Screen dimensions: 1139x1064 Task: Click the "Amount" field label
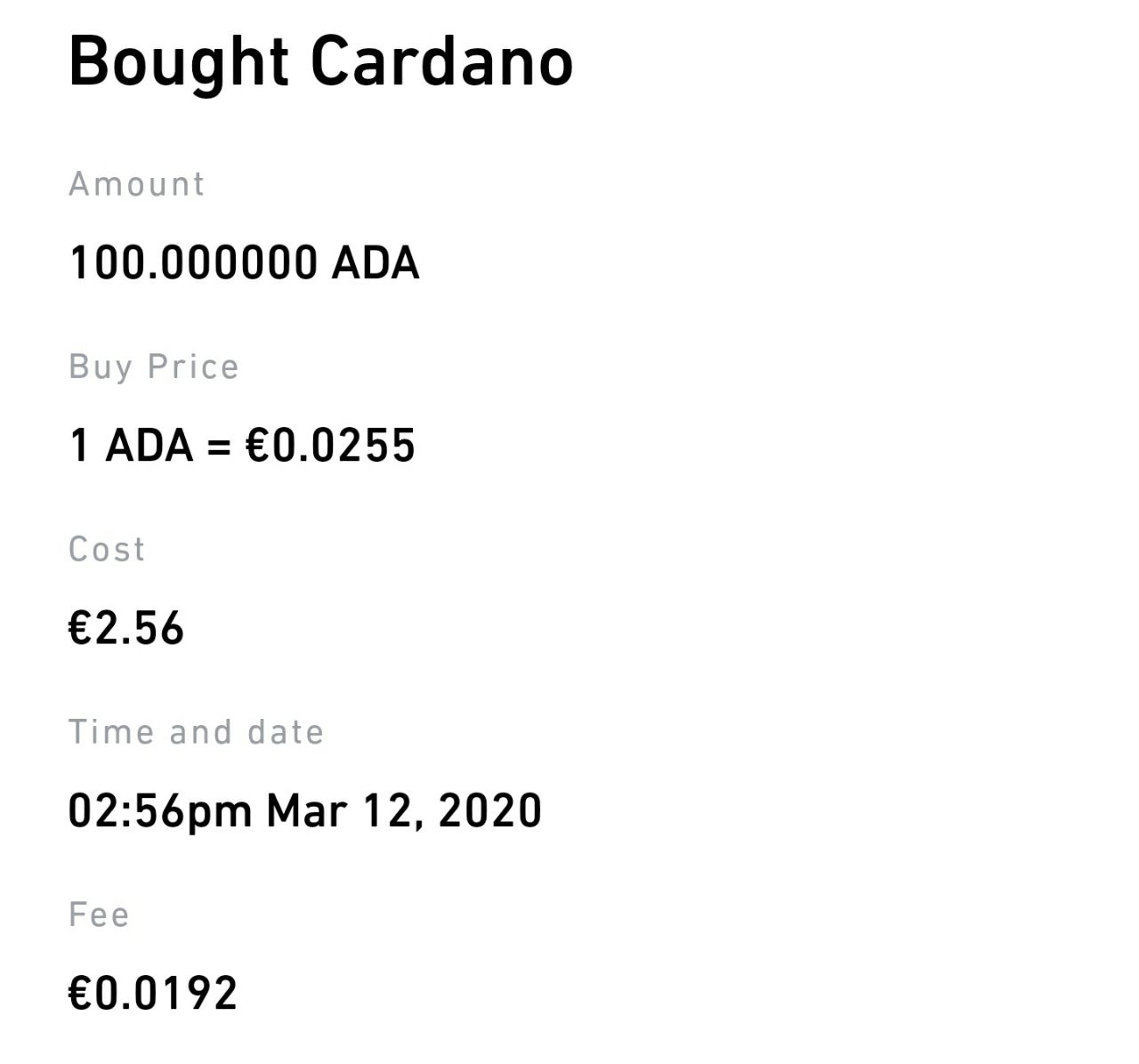coord(137,184)
